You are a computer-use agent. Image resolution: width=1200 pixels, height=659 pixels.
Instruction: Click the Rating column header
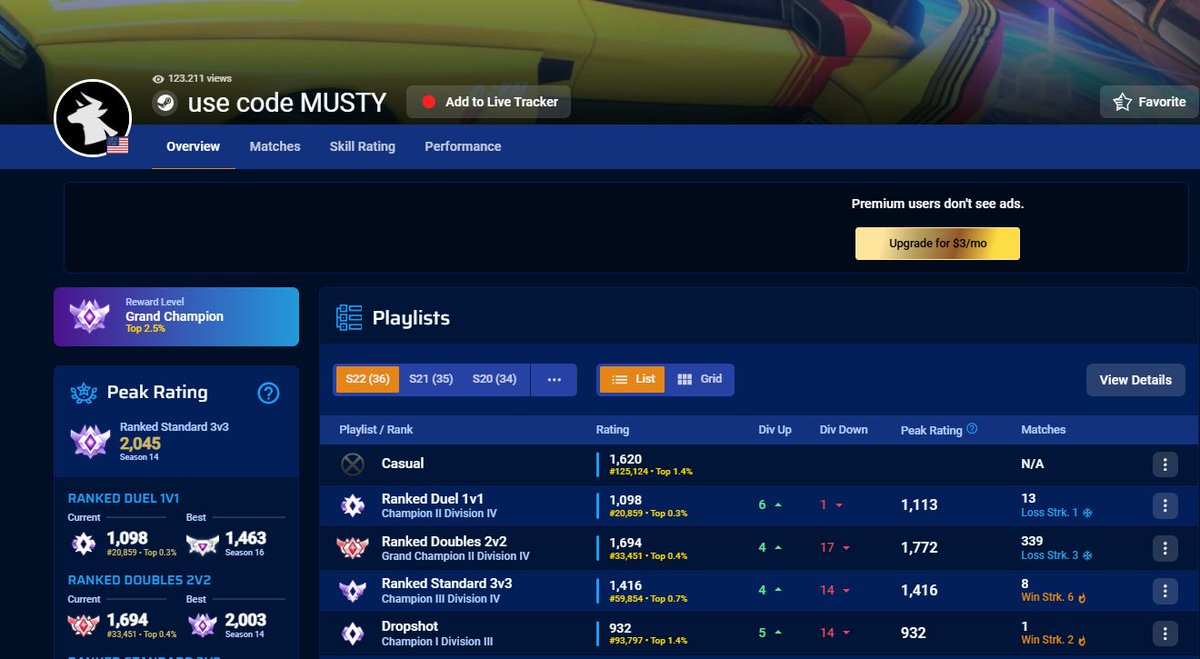click(x=613, y=429)
